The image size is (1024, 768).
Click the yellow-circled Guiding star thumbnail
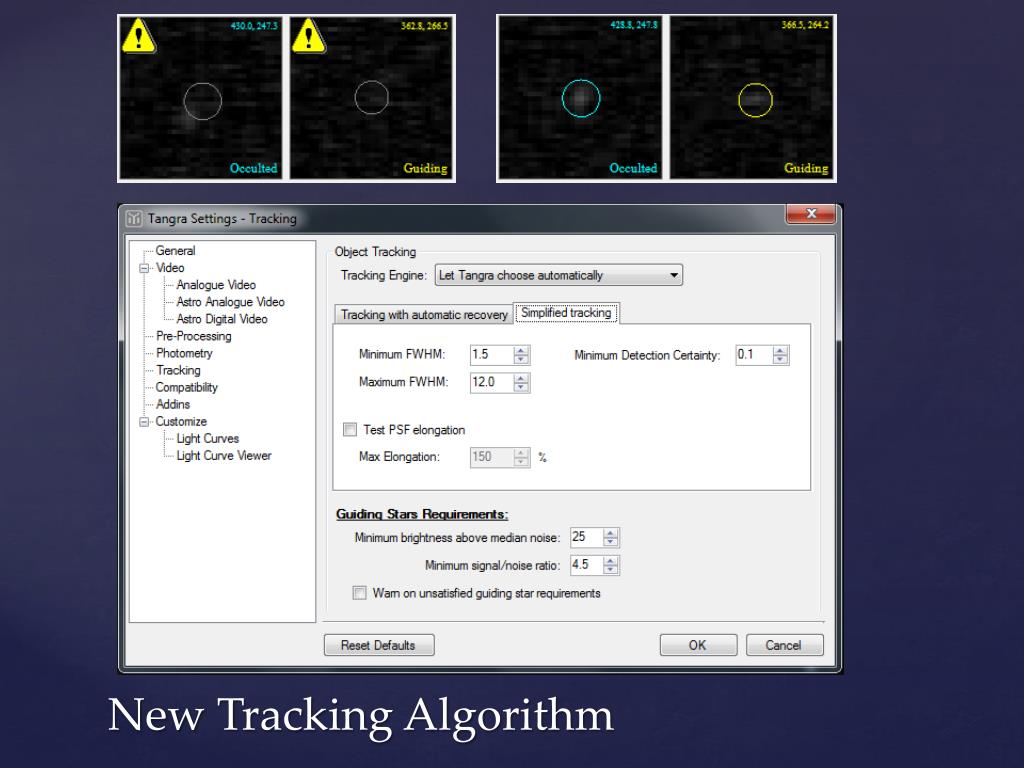tap(752, 98)
